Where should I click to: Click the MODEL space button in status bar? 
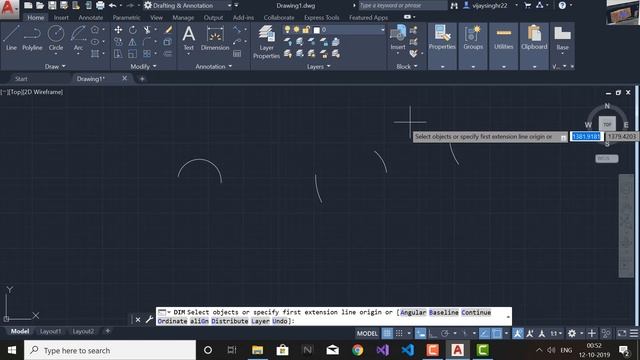tap(367, 333)
